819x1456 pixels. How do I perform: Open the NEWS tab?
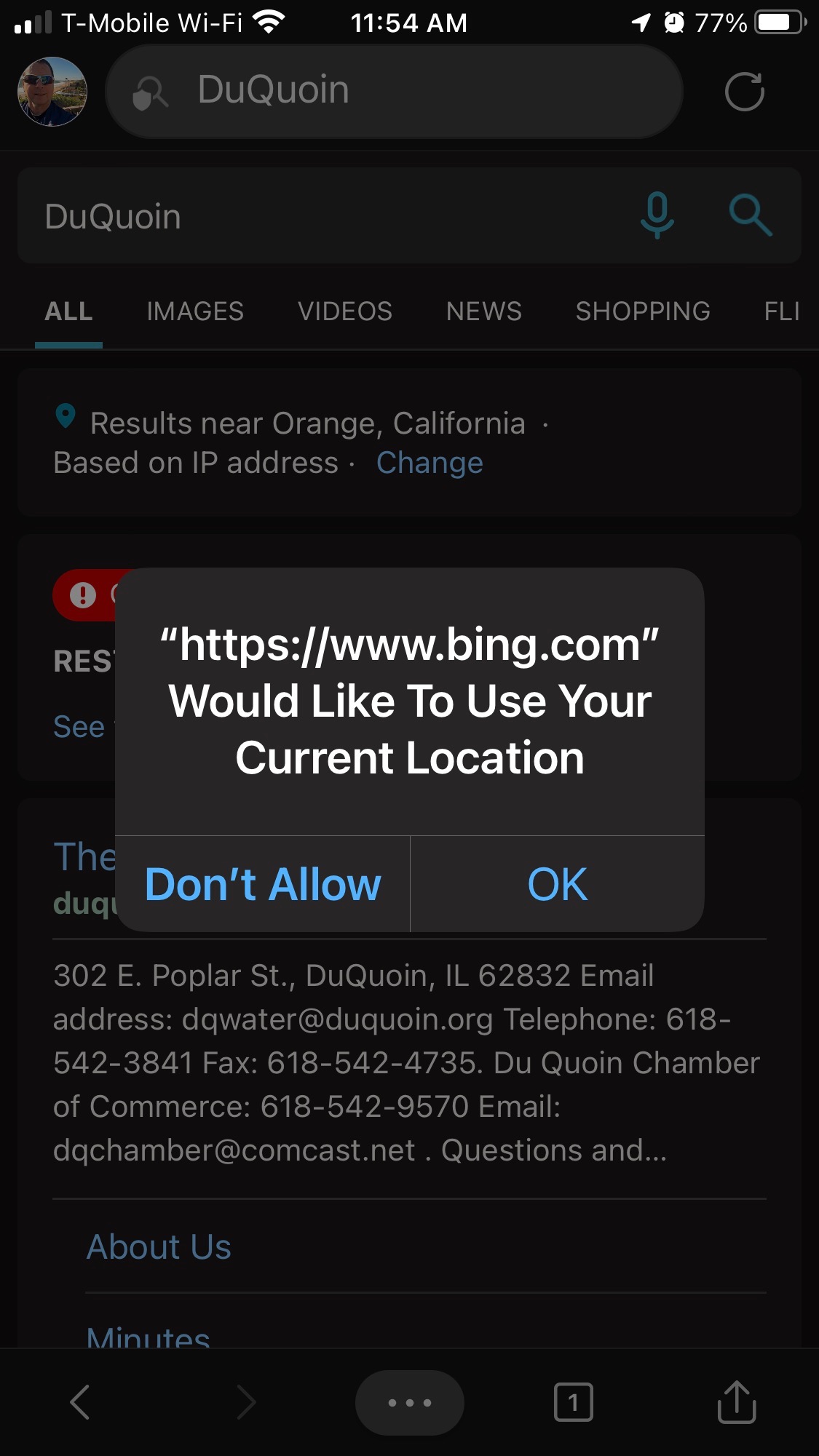484,311
